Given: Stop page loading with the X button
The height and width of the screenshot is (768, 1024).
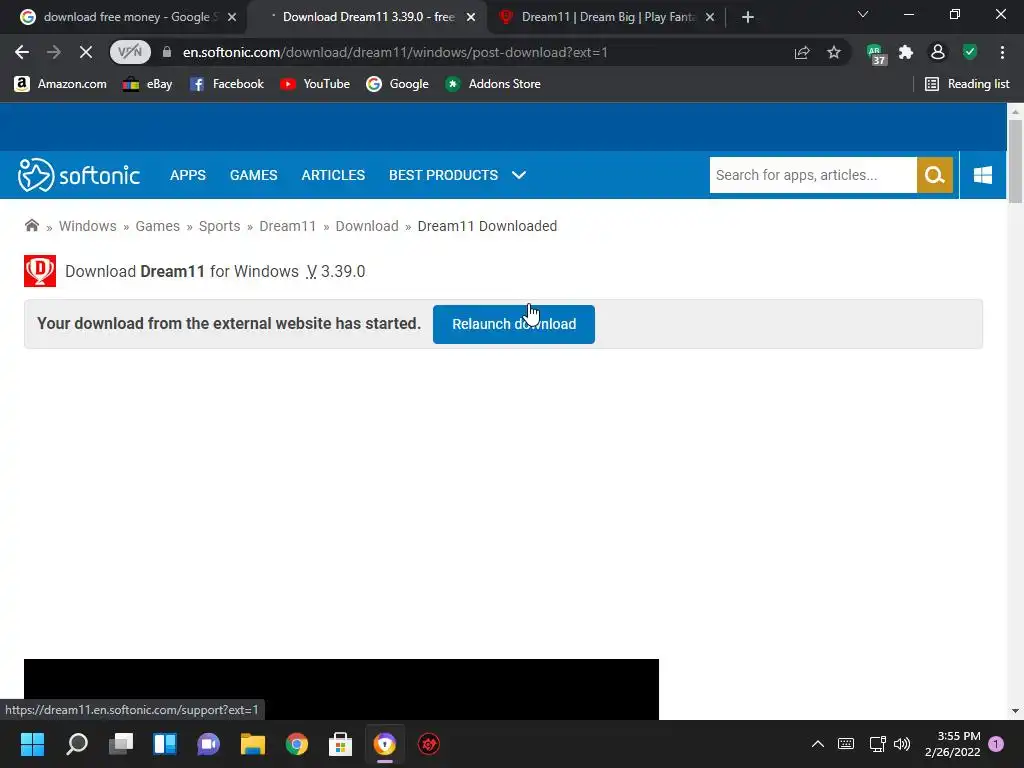Looking at the screenshot, I should click(x=86, y=52).
